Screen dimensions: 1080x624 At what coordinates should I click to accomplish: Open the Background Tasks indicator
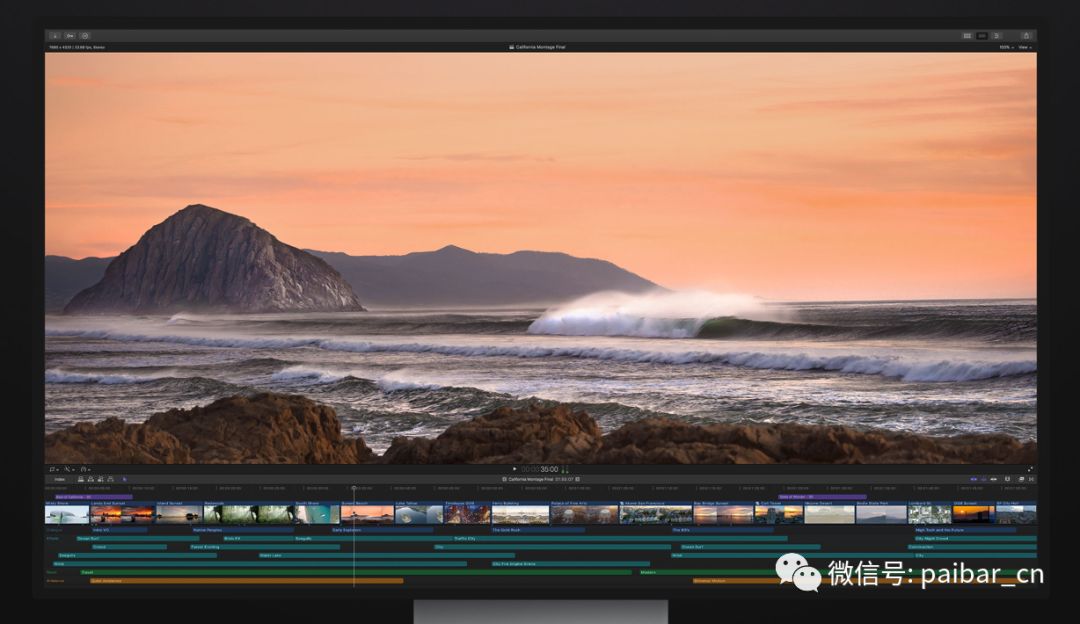tap(85, 36)
